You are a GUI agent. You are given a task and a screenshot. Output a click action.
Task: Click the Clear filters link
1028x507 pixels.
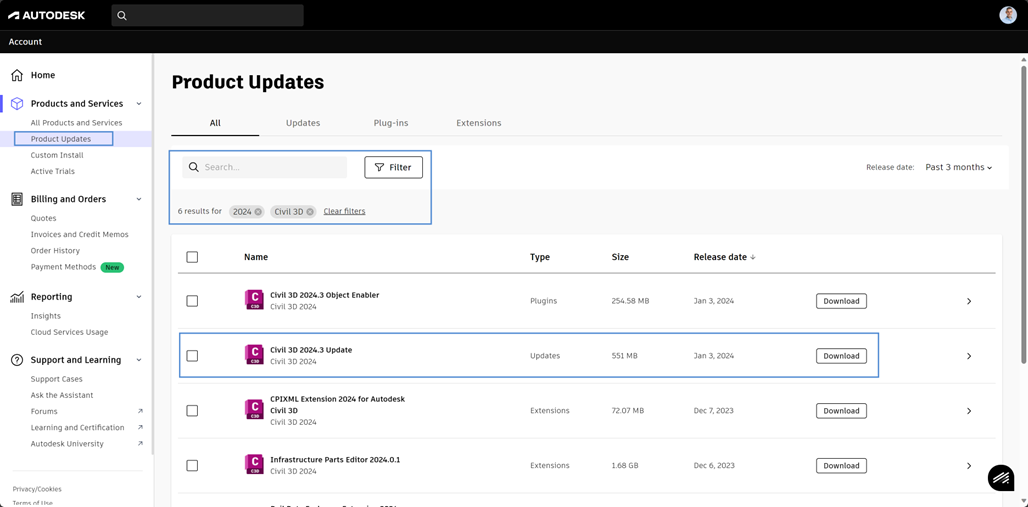tap(344, 211)
